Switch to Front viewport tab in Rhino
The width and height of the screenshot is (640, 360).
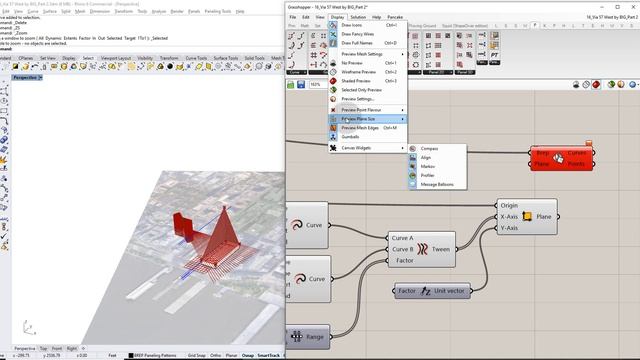click(57, 349)
